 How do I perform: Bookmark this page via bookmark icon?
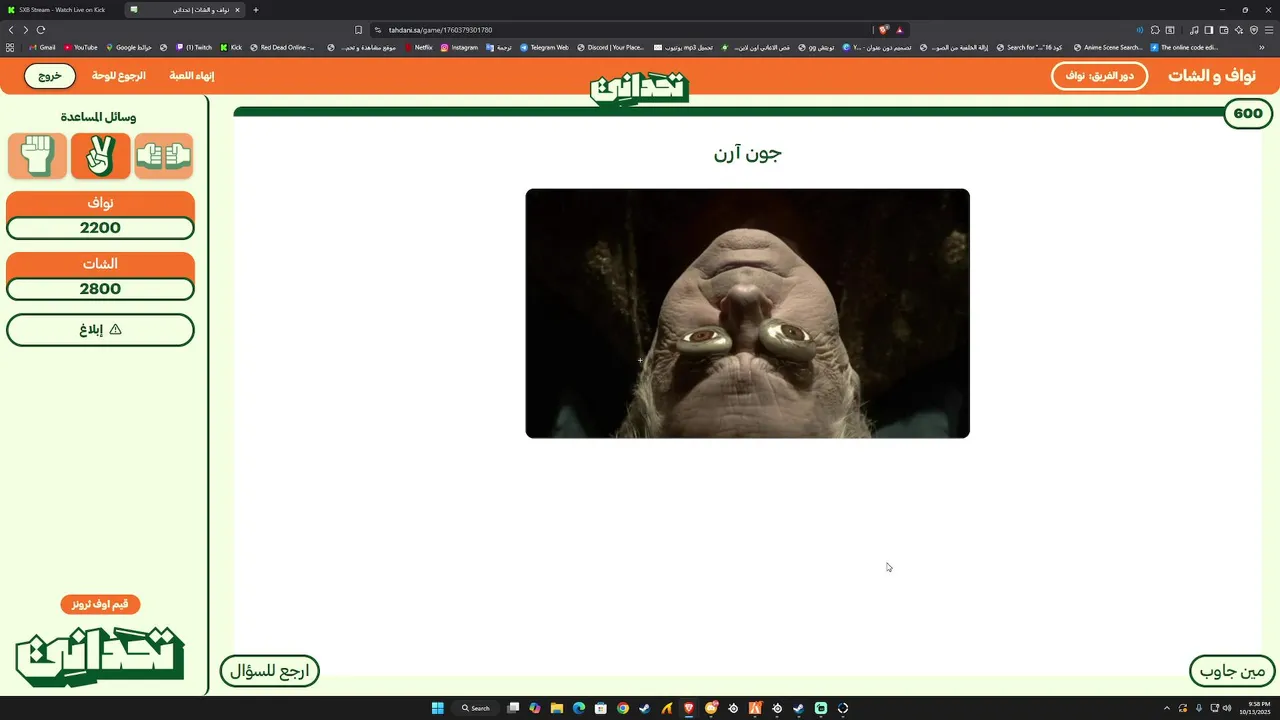coord(359,30)
